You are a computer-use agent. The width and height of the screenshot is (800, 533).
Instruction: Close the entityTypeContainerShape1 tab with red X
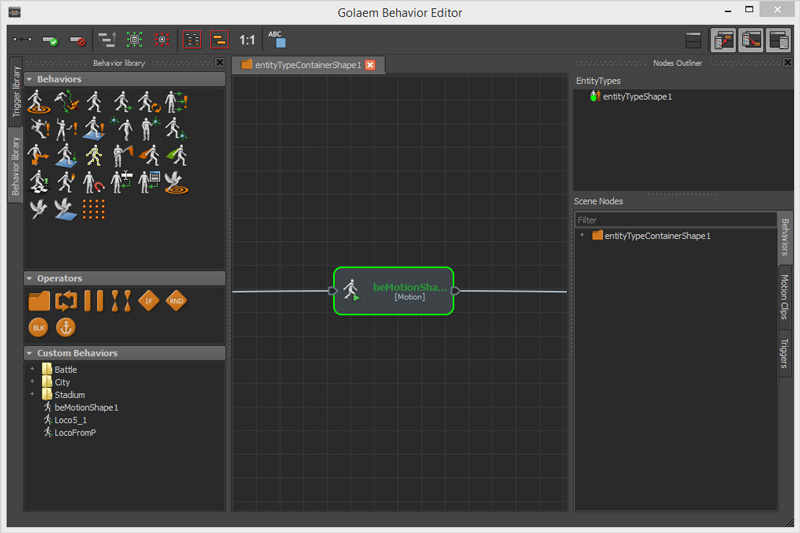(370, 65)
